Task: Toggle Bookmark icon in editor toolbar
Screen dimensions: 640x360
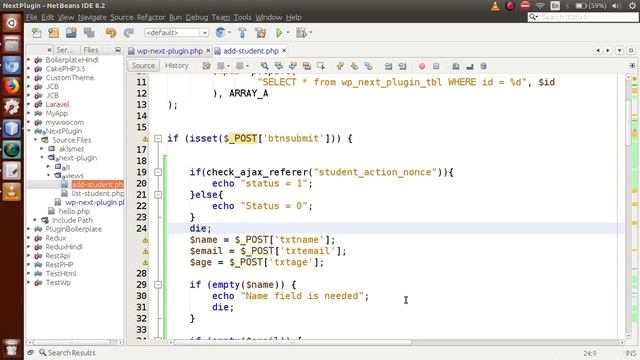Action: point(368,66)
